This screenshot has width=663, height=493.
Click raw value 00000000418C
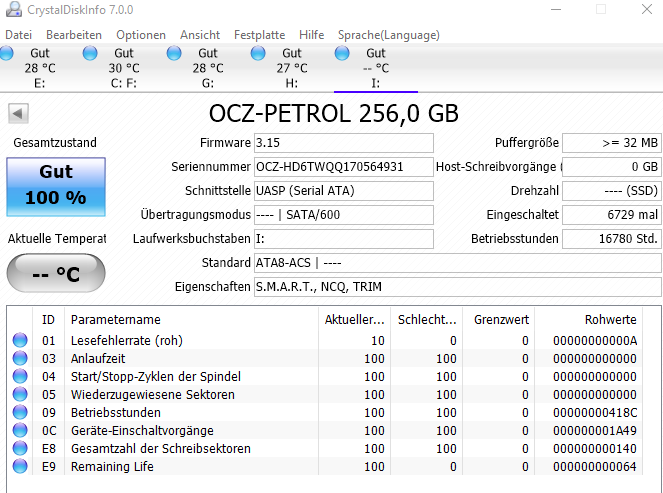coord(595,413)
